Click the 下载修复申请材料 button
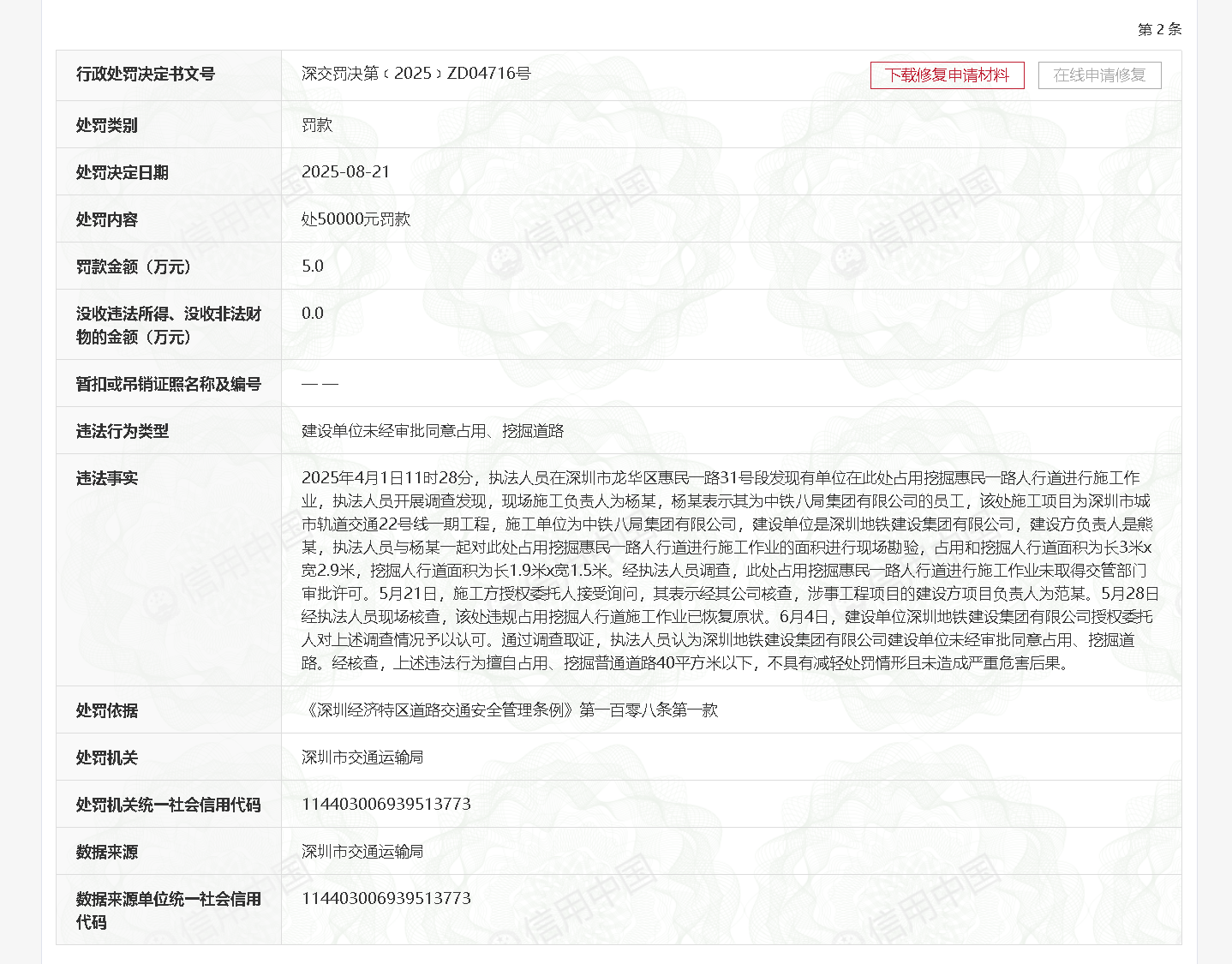1232x964 pixels. (x=947, y=75)
